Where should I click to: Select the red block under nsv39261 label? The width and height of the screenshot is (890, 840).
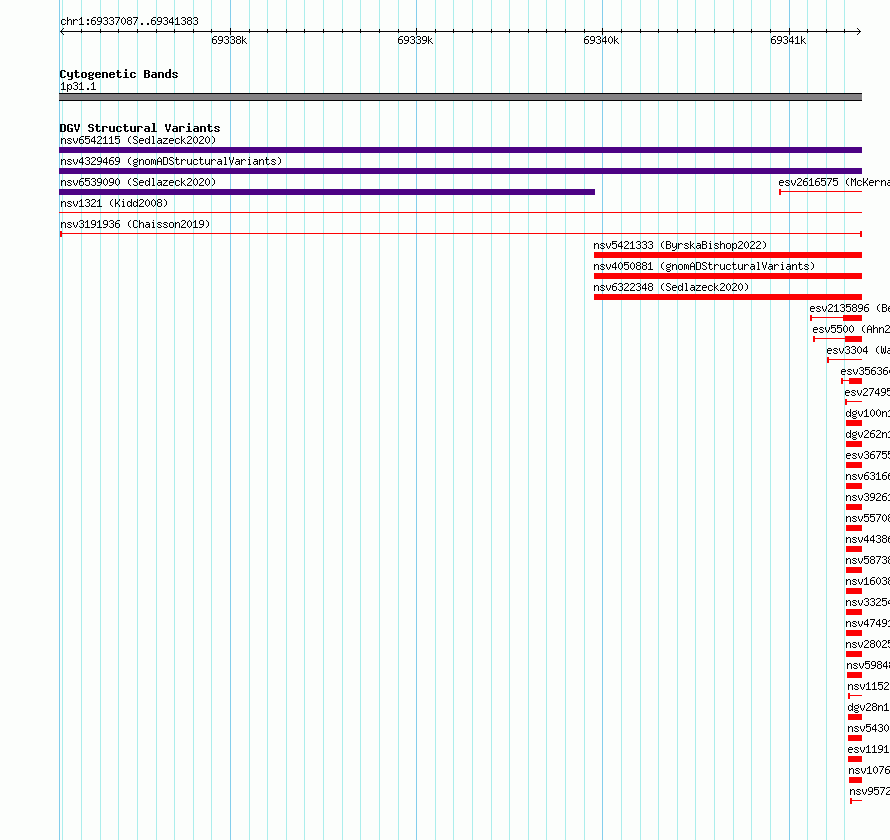point(854,507)
